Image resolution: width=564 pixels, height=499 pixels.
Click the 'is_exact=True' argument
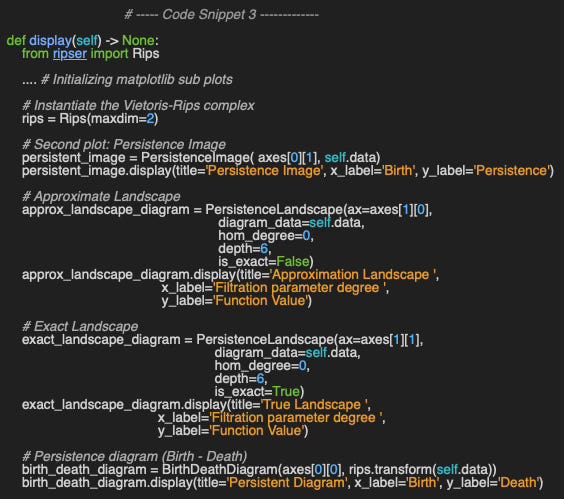[257, 391]
